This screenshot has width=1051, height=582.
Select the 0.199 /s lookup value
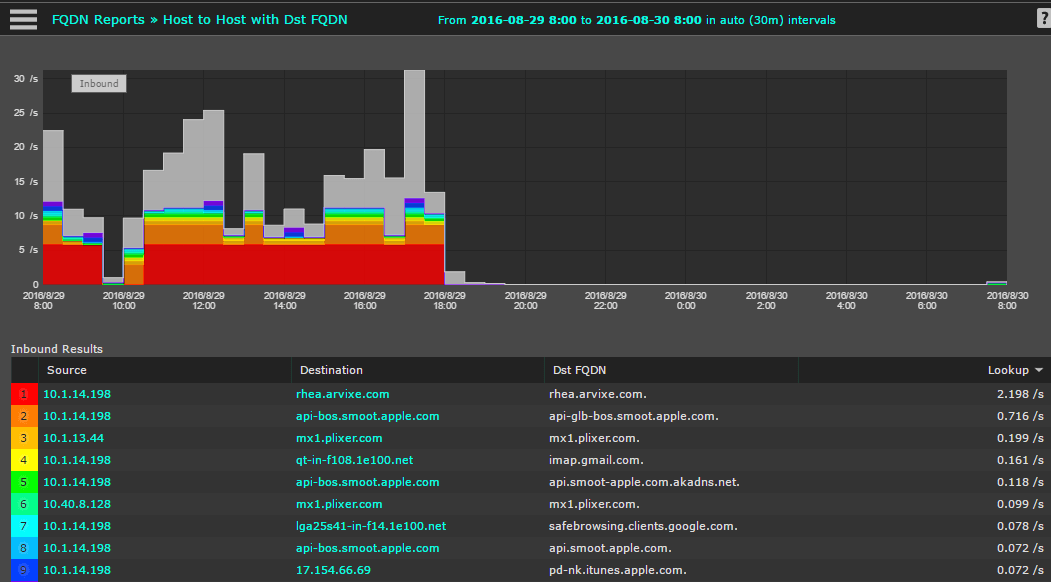(1021, 439)
